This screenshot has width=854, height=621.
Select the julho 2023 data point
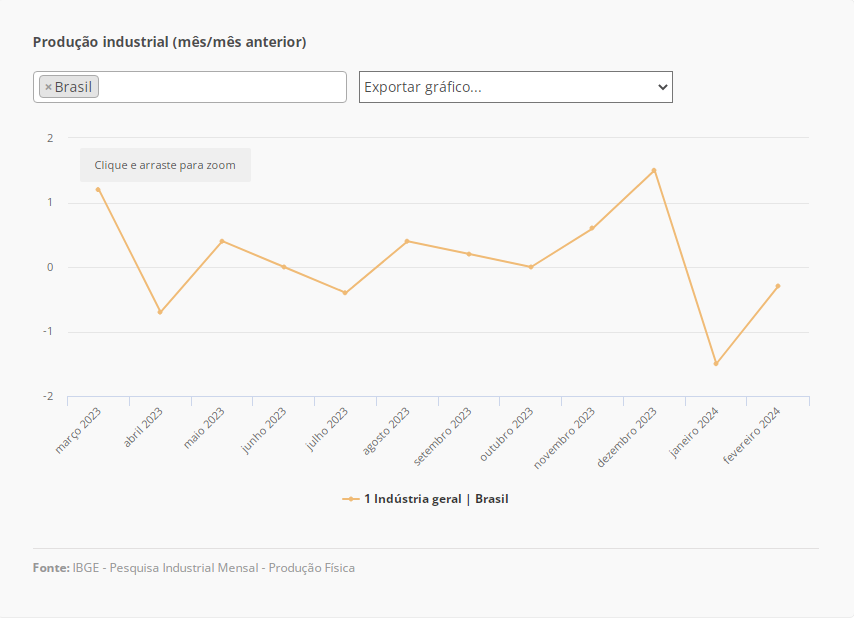[x=345, y=293]
